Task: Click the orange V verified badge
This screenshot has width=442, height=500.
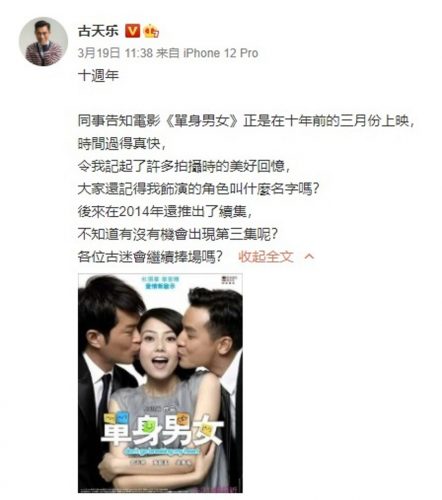Action: click(132, 31)
